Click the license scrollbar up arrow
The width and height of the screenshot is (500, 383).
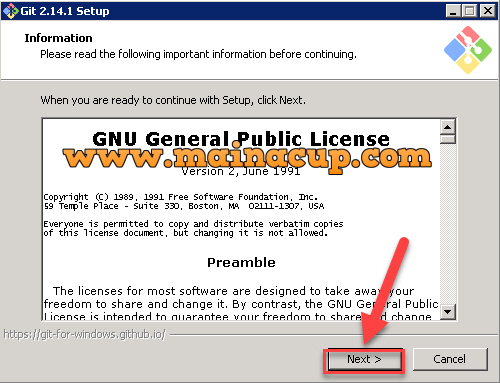(x=448, y=127)
